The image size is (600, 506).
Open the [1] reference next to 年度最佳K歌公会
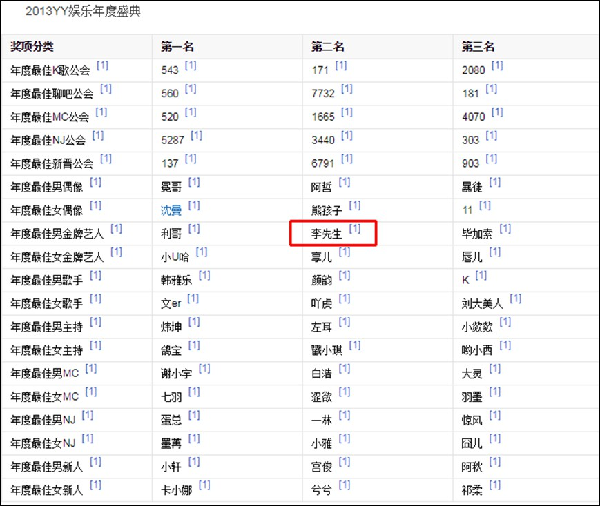pyautogui.click(x=103, y=66)
